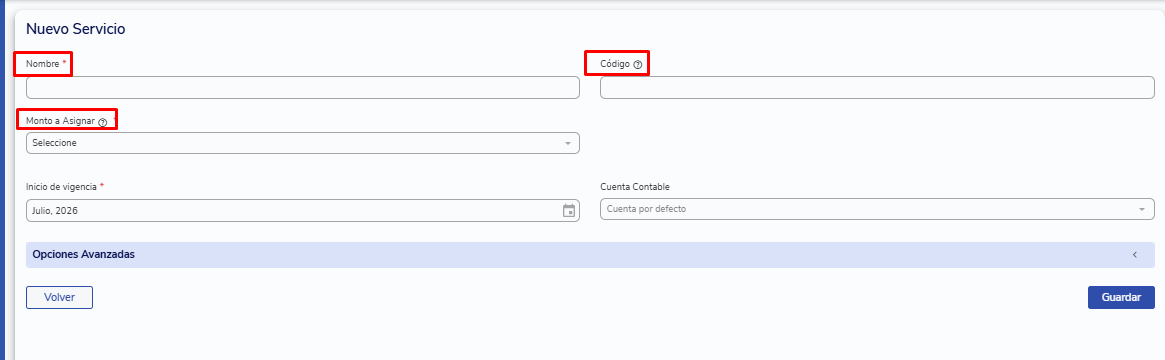Click the Monto a Asignar label text
Viewport: 1165px width, 360px height.
(61, 122)
